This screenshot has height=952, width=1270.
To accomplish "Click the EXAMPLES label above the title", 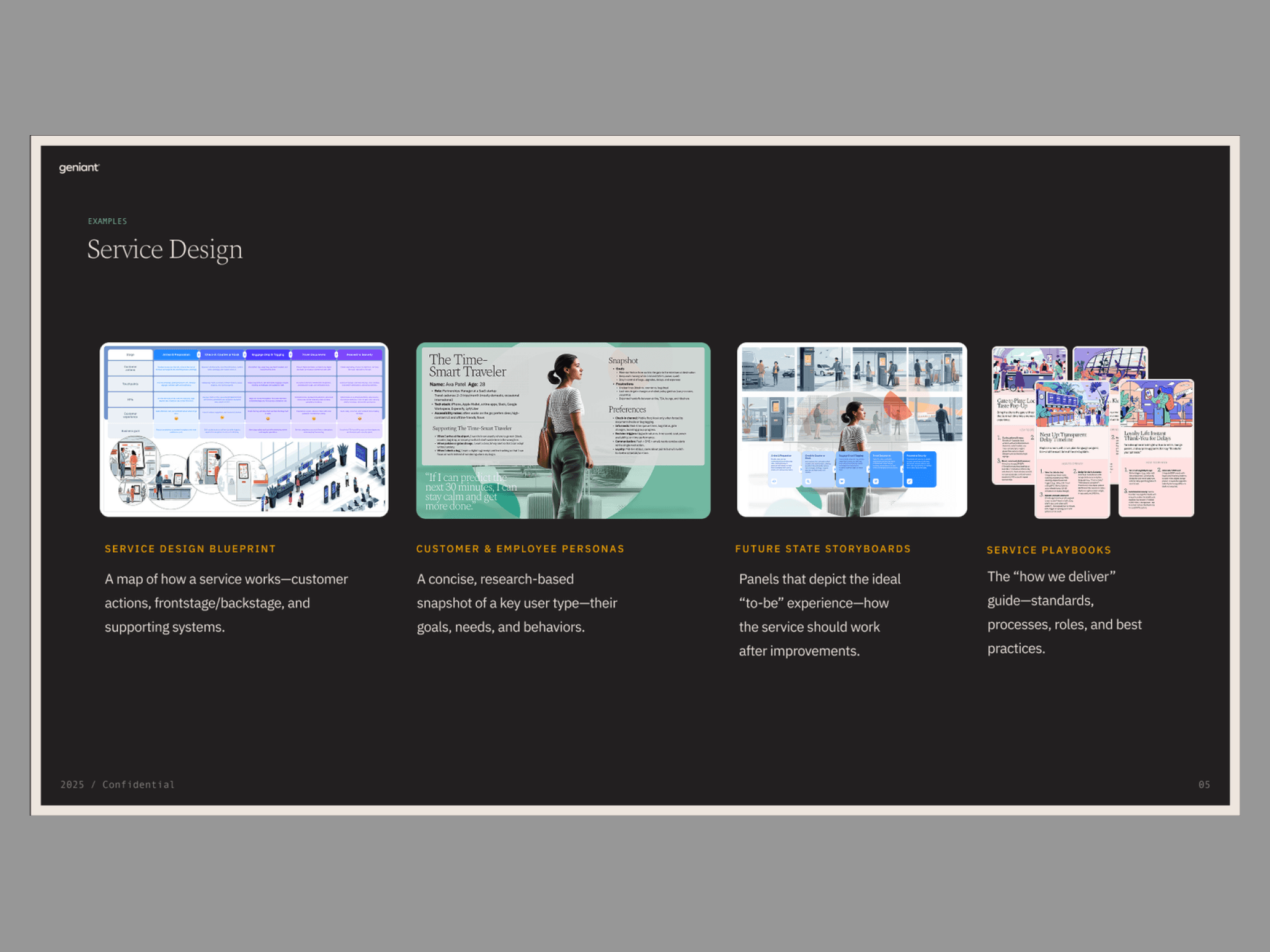I will 107,221.
